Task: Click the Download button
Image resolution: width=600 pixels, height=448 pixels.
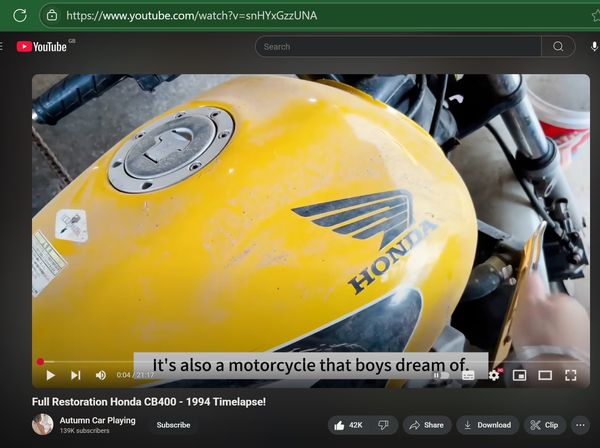Action: tap(488, 425)
